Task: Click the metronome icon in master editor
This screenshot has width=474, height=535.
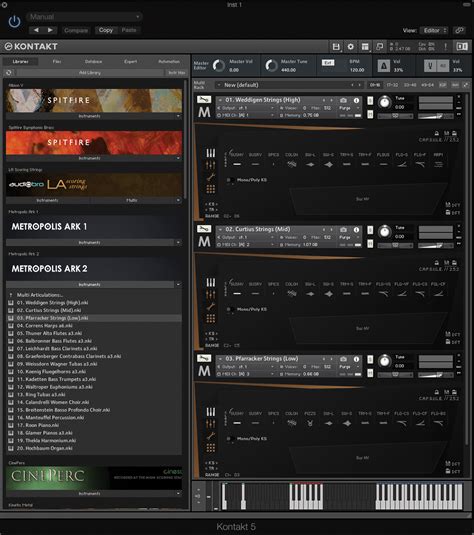Action: click(x=384, y=66)
